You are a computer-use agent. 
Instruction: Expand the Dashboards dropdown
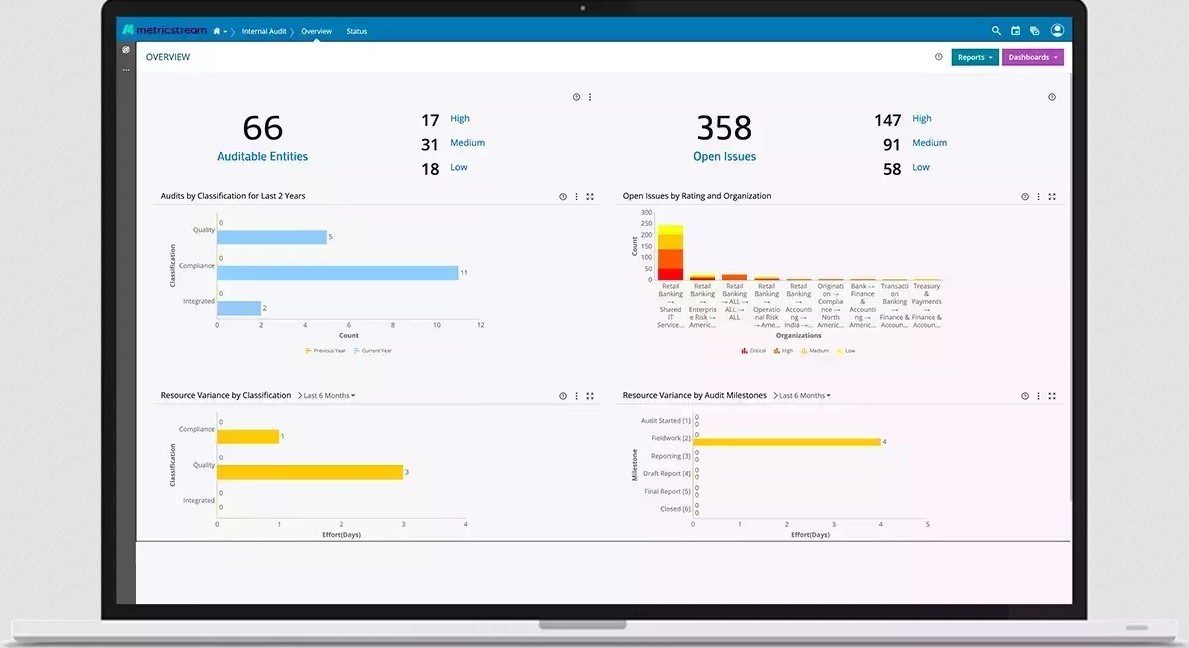click(x=1033, y=57)
